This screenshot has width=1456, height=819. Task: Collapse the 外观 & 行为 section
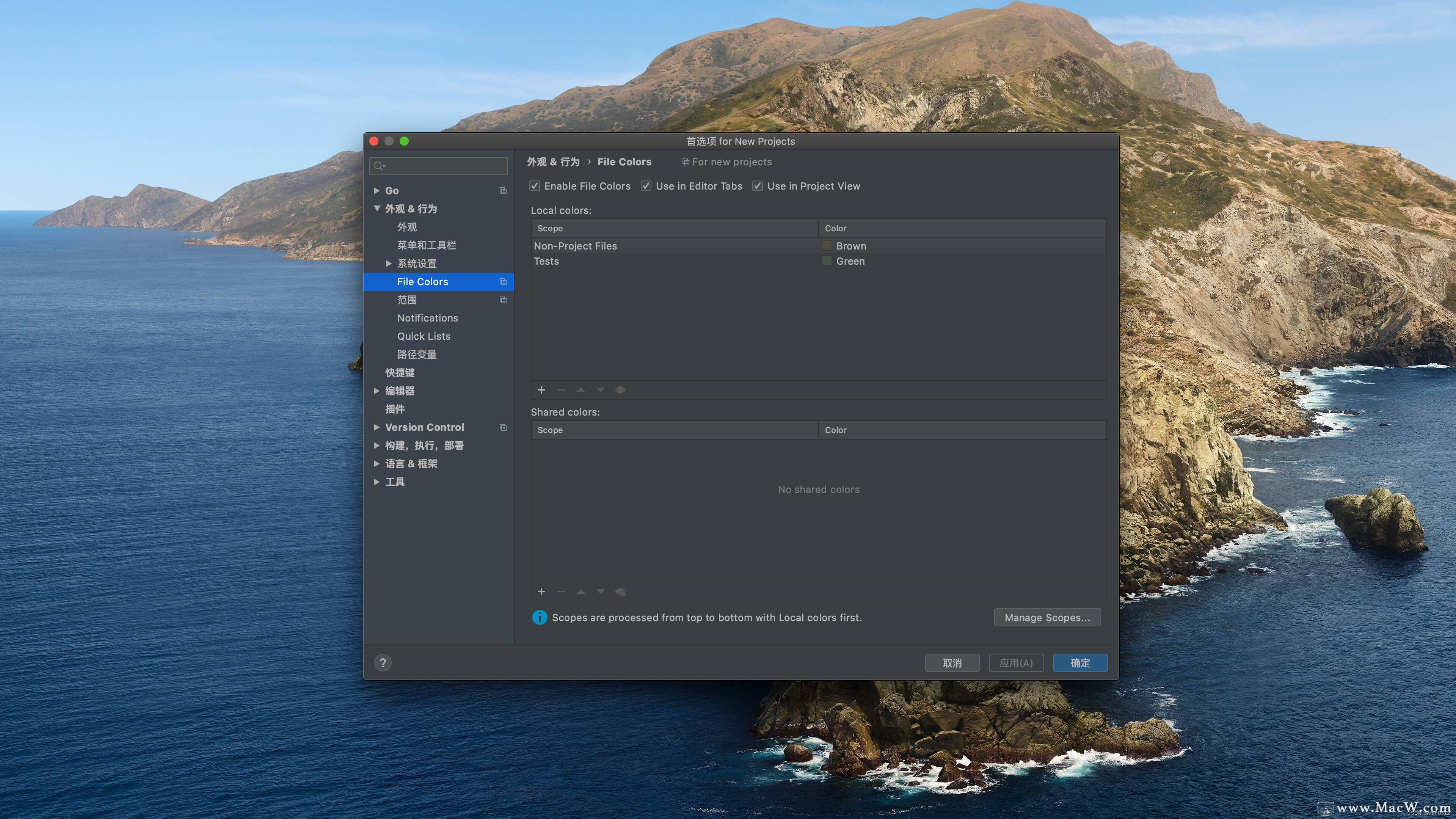[x=377, y=209]
